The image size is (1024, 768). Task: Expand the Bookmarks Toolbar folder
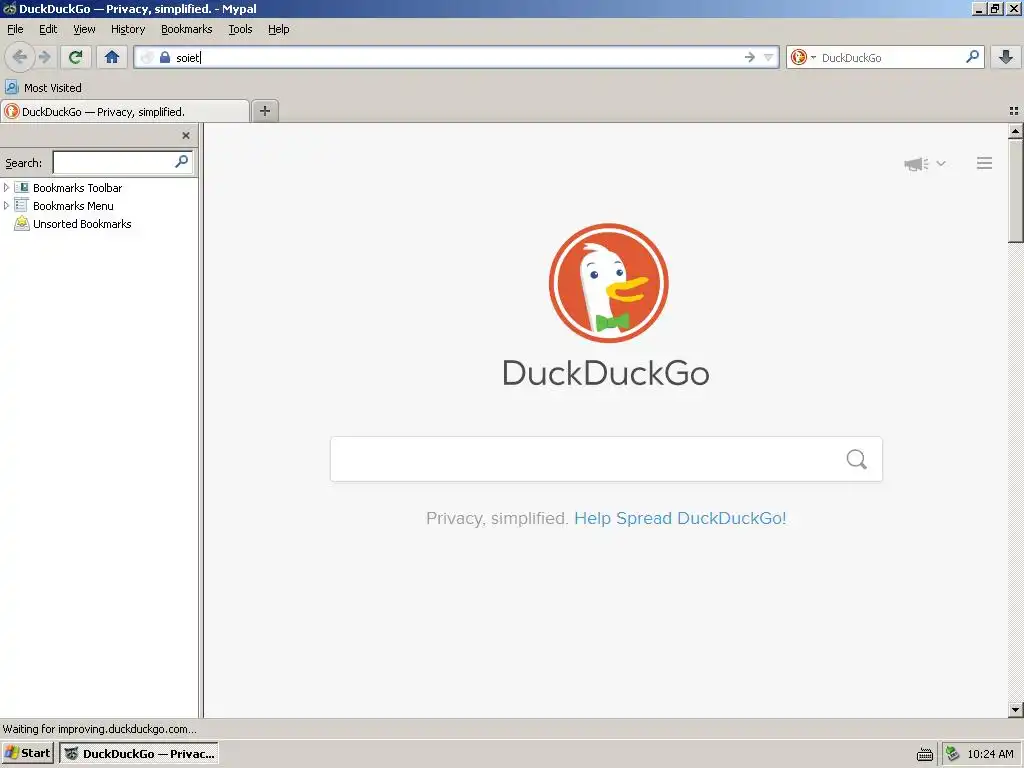pyautogui.click(x=7, y=187)
